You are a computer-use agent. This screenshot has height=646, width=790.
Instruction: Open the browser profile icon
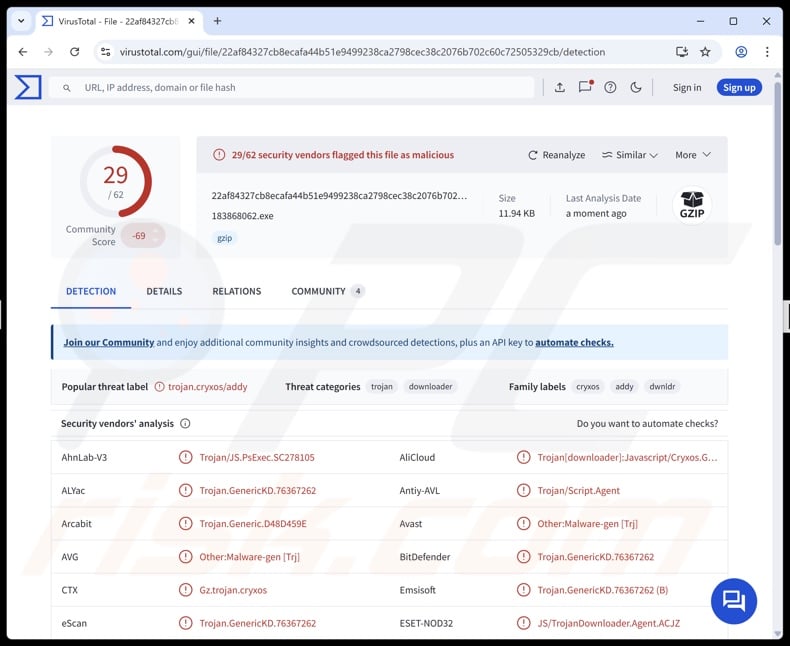click(x=741, y=51)
